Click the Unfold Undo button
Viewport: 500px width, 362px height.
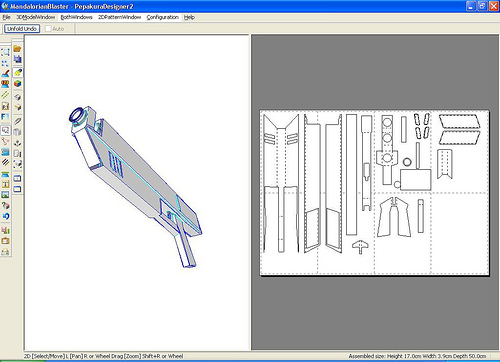[x=22, y=29]
